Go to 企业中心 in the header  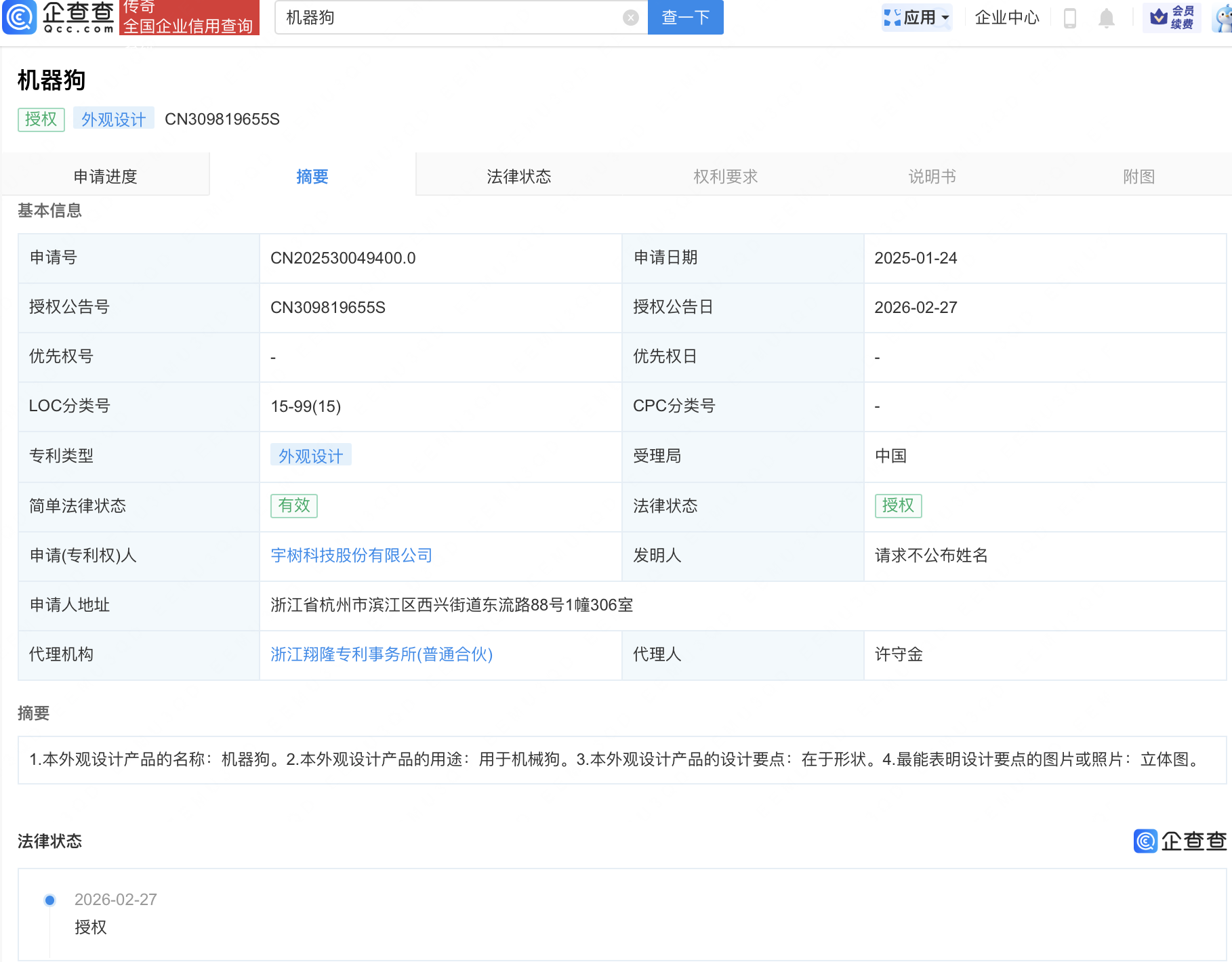1006,18
